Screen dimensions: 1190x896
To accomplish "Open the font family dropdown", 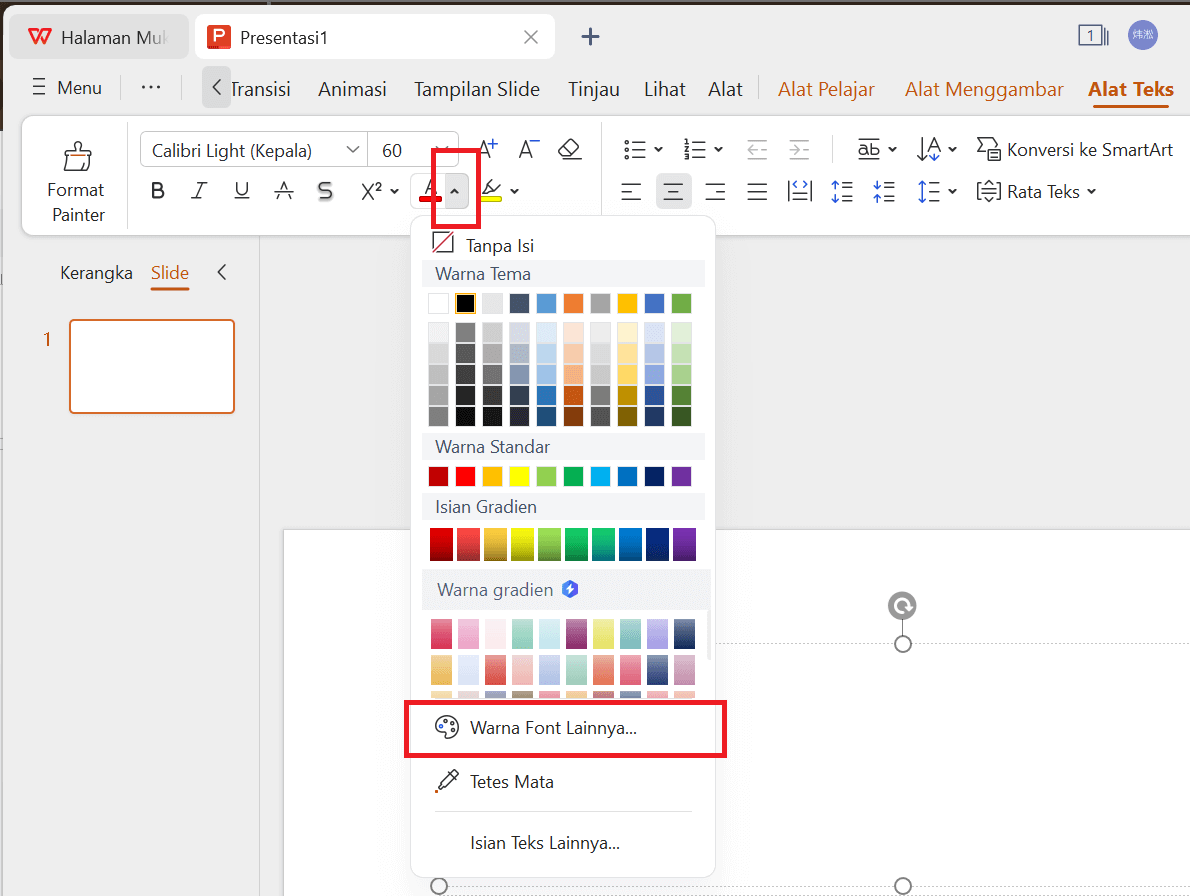I will (x=353, y=148).
